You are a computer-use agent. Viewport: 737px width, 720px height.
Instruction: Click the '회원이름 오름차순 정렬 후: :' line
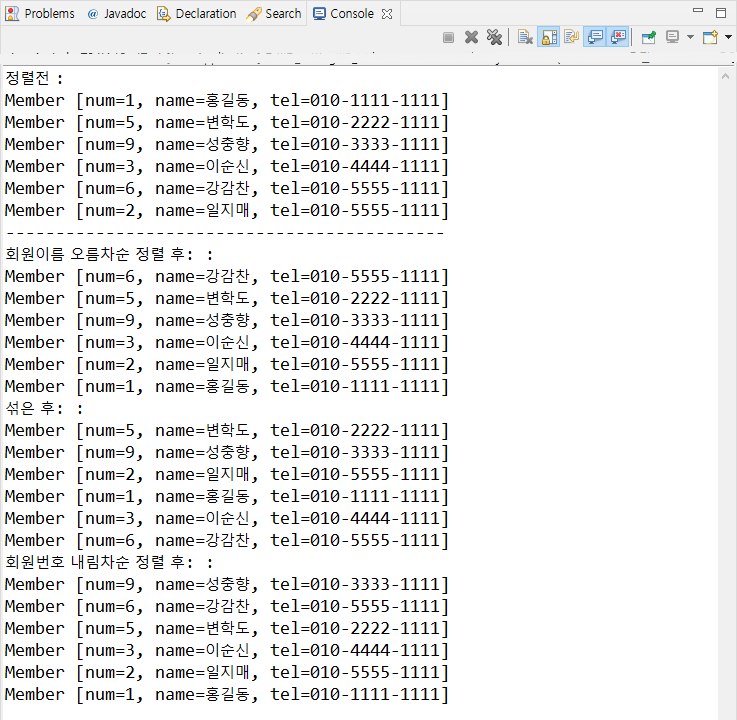pyautogui.click(x=109, y=254)
